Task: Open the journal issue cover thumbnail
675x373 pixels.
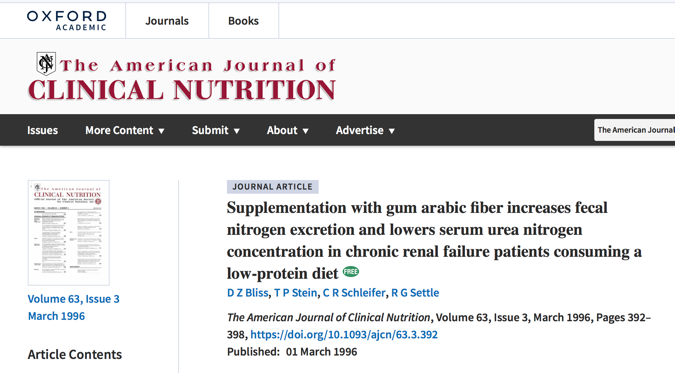Action: tap(69, 233)
